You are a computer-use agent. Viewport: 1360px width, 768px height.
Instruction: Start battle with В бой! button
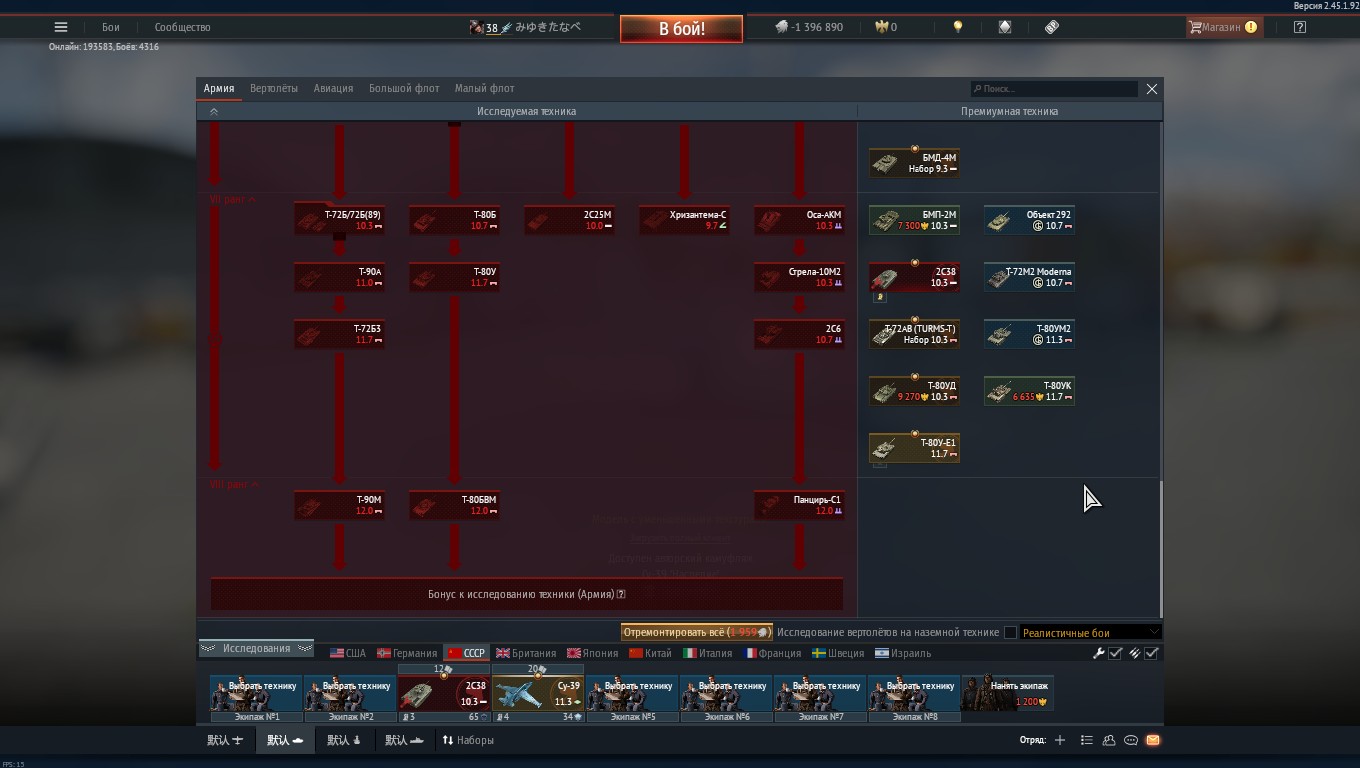pos(681,29)
